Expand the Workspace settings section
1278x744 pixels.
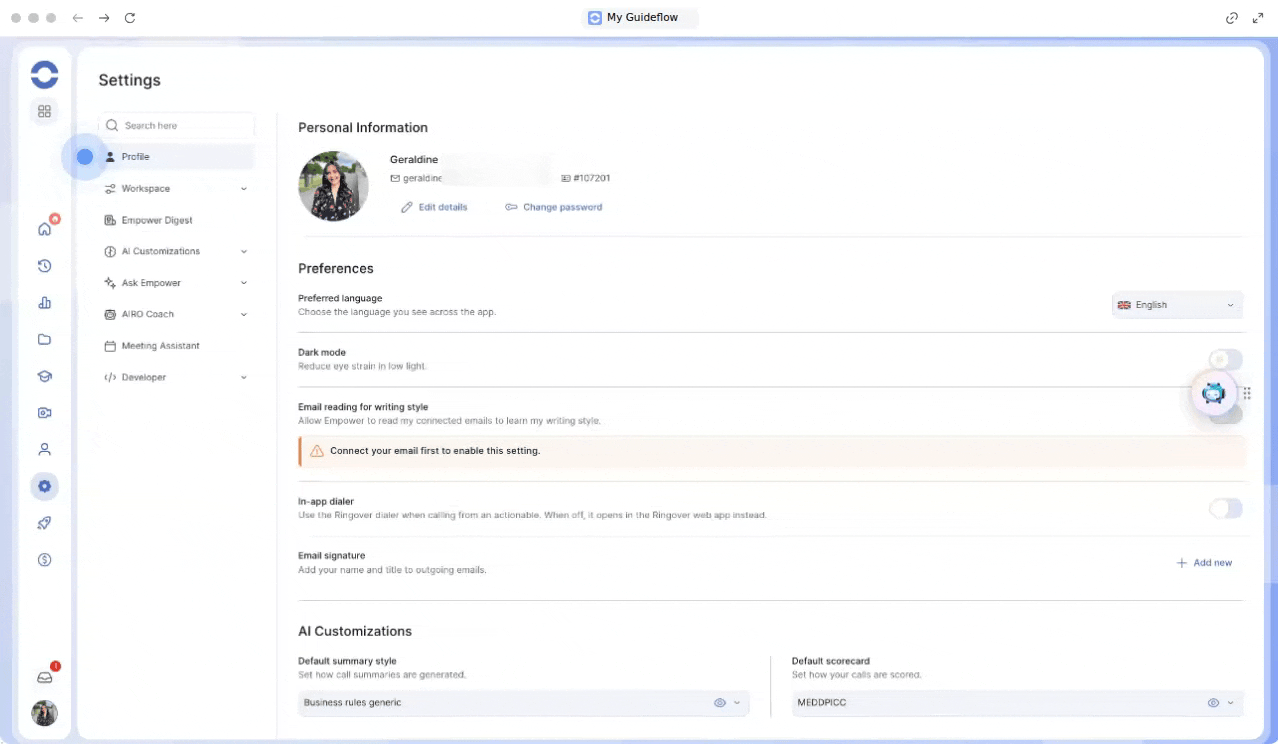(x=178, y=188)
